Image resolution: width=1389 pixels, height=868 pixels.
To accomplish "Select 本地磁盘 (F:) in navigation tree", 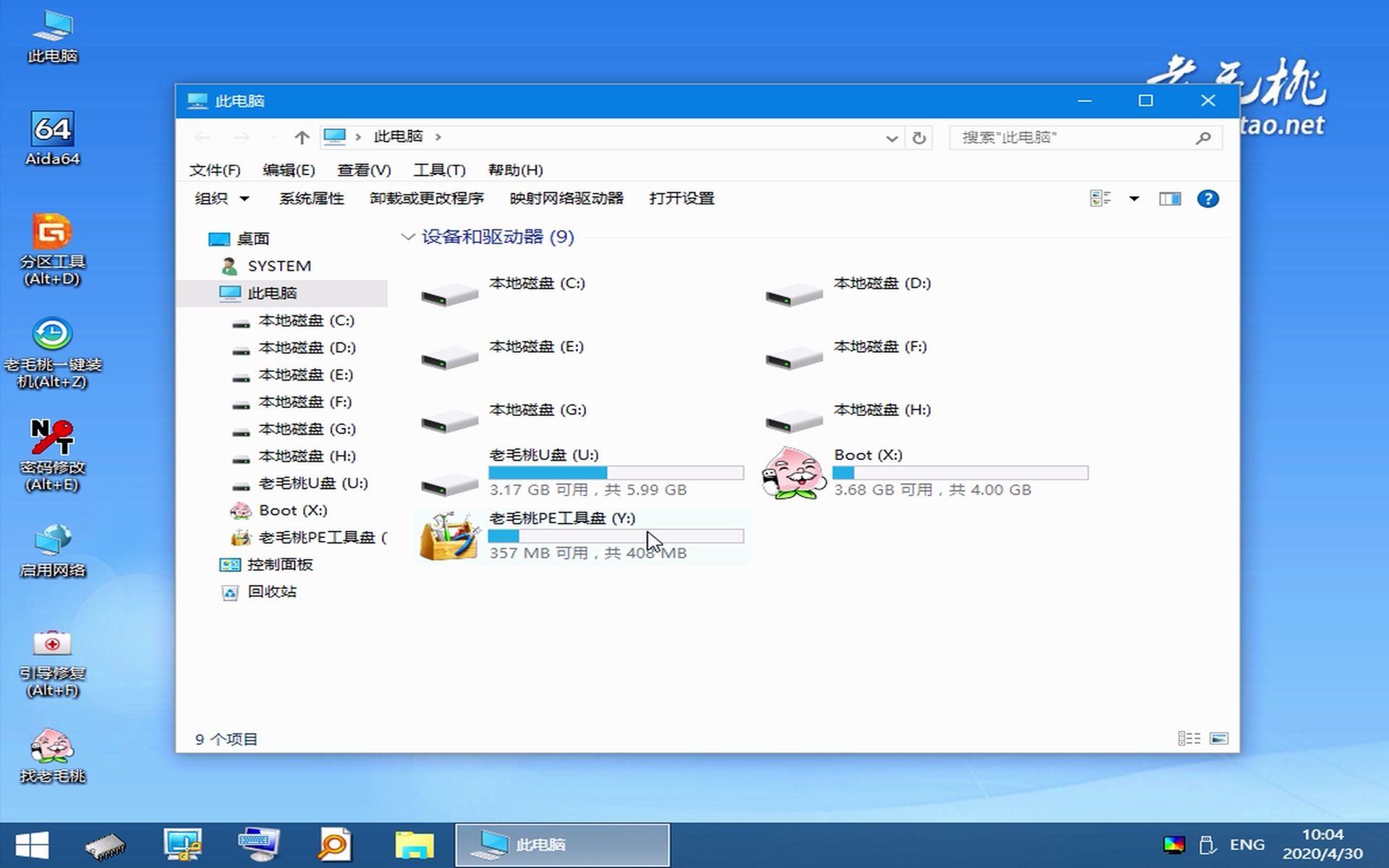I will coord(305,401).
